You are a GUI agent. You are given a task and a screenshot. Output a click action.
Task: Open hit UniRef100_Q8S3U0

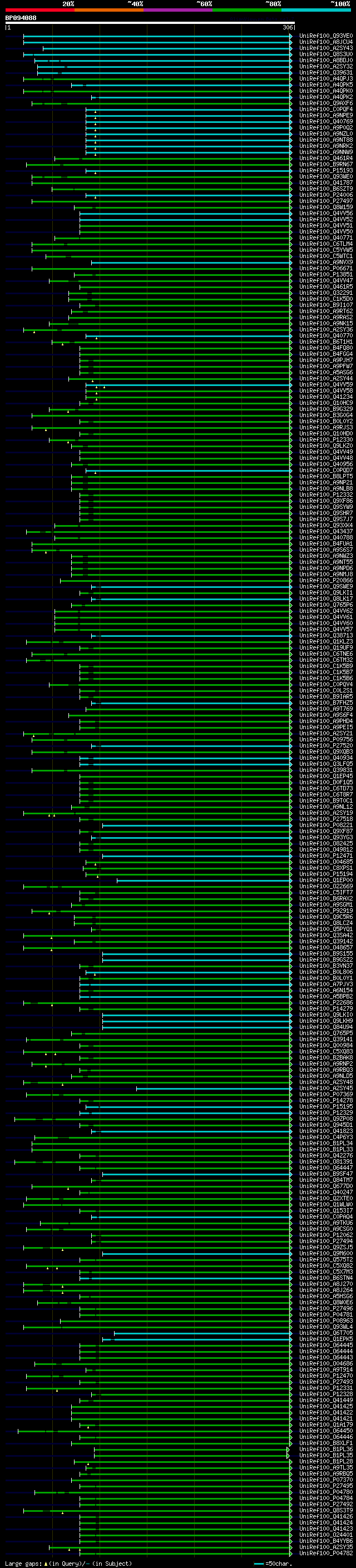click(326, 54)
